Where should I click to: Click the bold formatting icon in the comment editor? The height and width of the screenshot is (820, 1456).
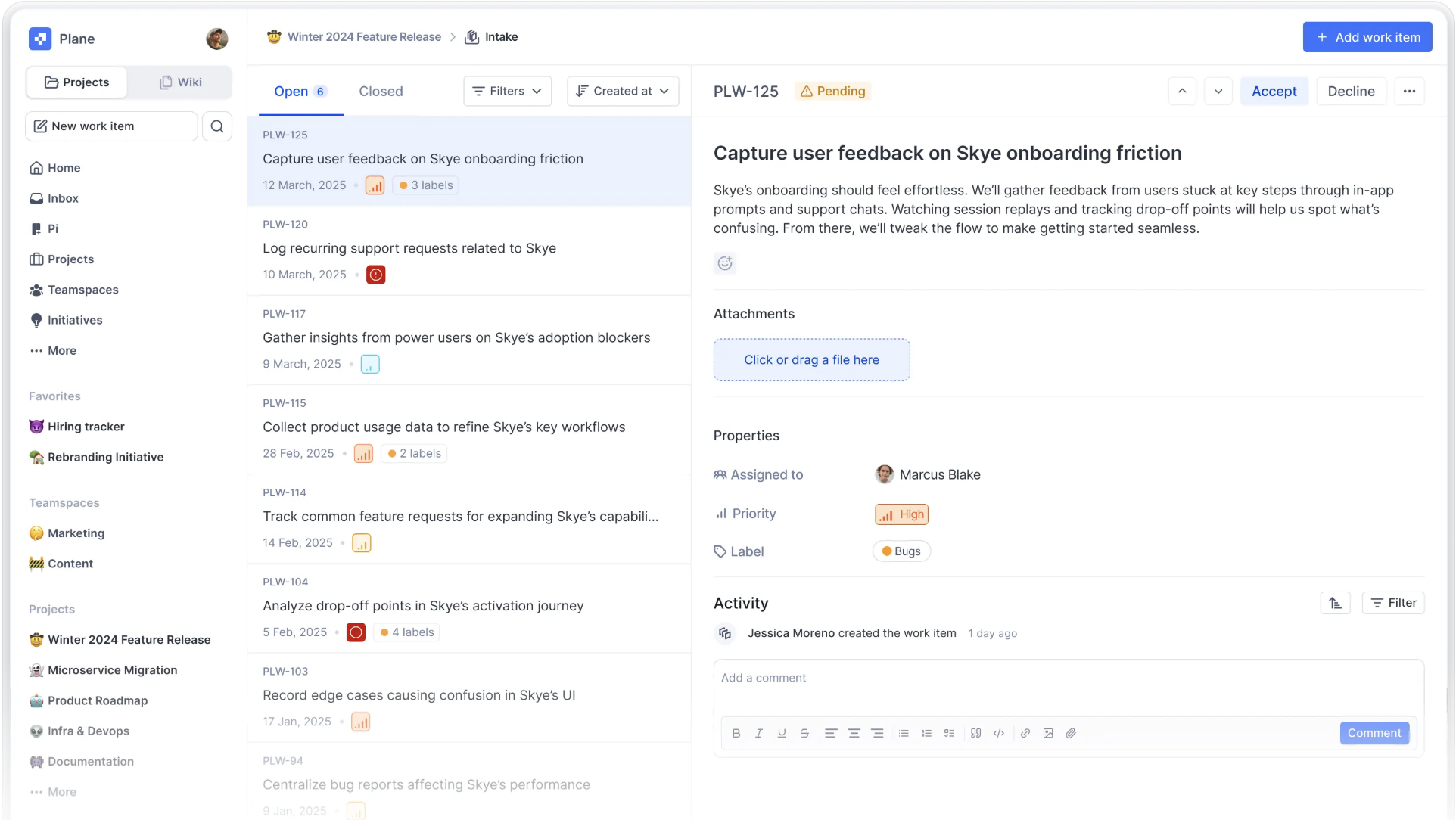(x=736, y=733)
